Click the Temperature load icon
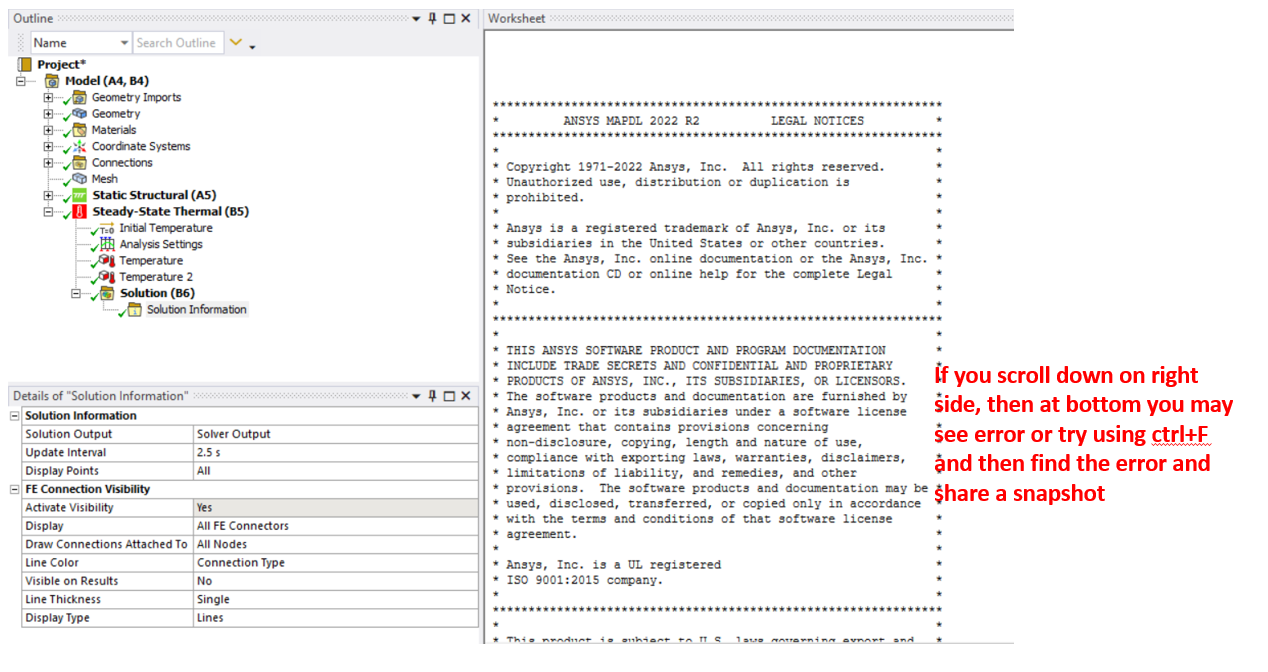Screen dimensions: 1268x672 pos(106,261)
